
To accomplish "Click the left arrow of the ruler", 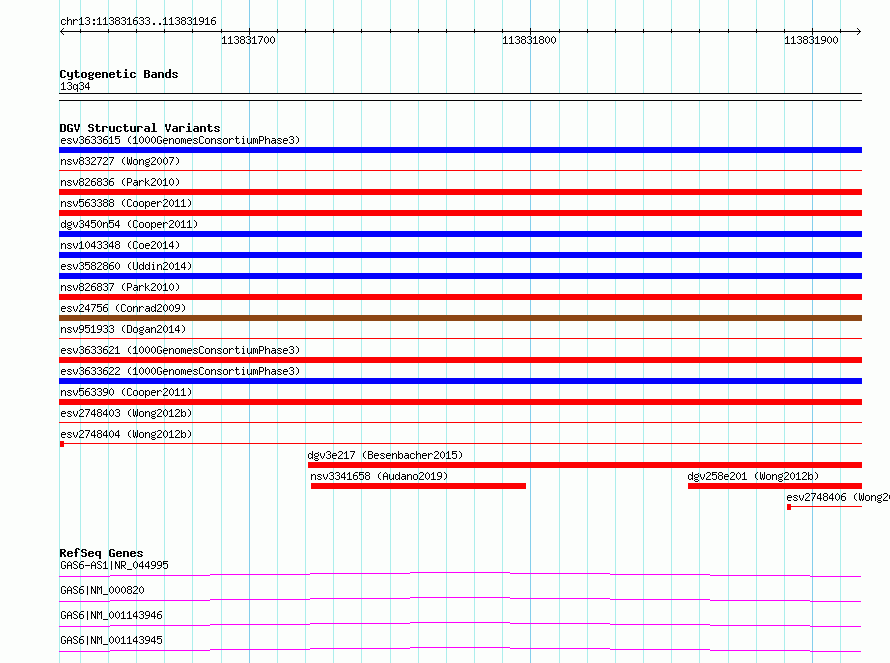I will [62, 32].
